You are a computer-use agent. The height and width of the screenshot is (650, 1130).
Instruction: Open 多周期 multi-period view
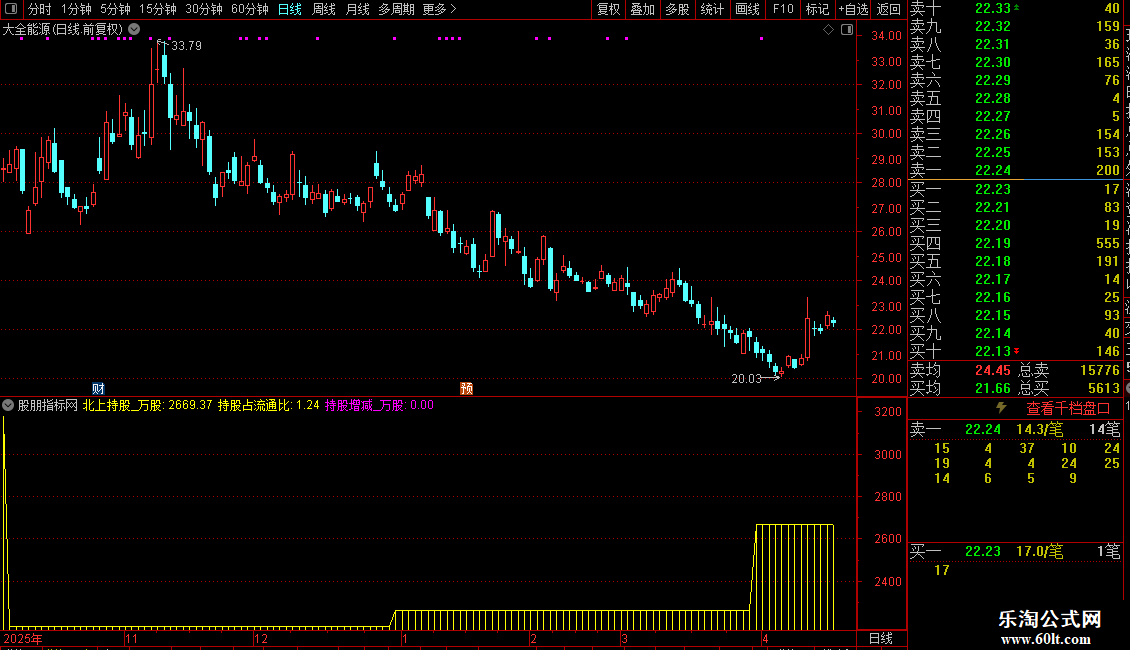[396, 9]
